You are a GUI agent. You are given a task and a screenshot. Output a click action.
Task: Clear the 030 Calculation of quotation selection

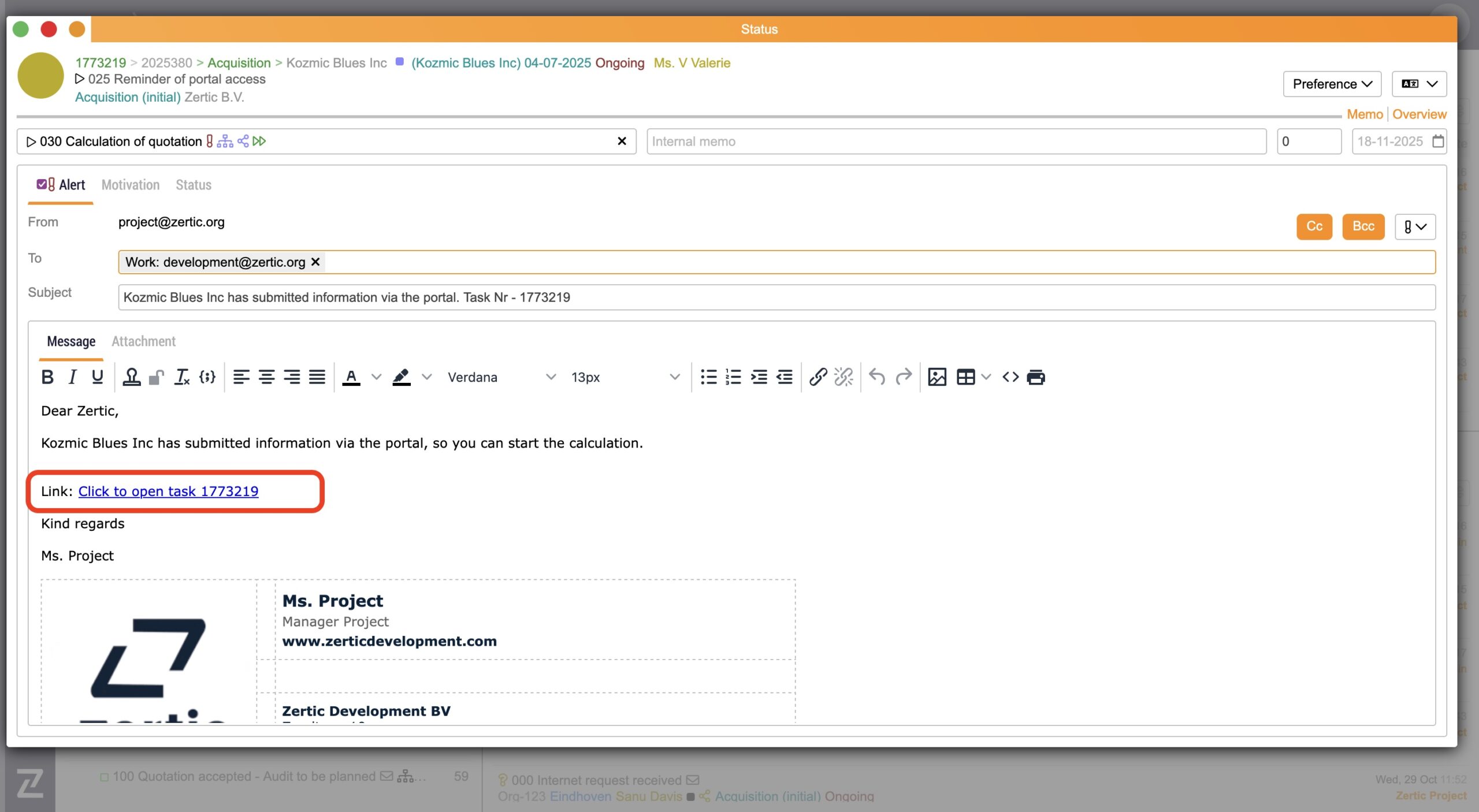622,141
